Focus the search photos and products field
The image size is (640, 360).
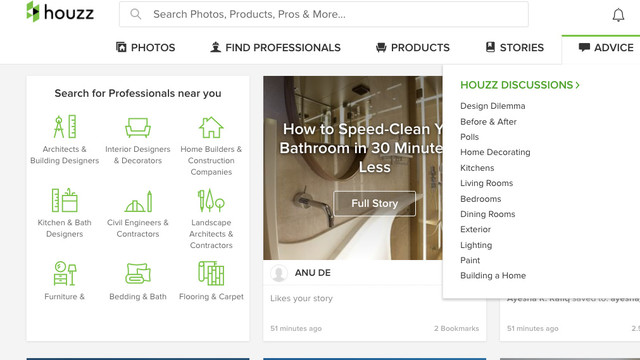pos(324,14)
